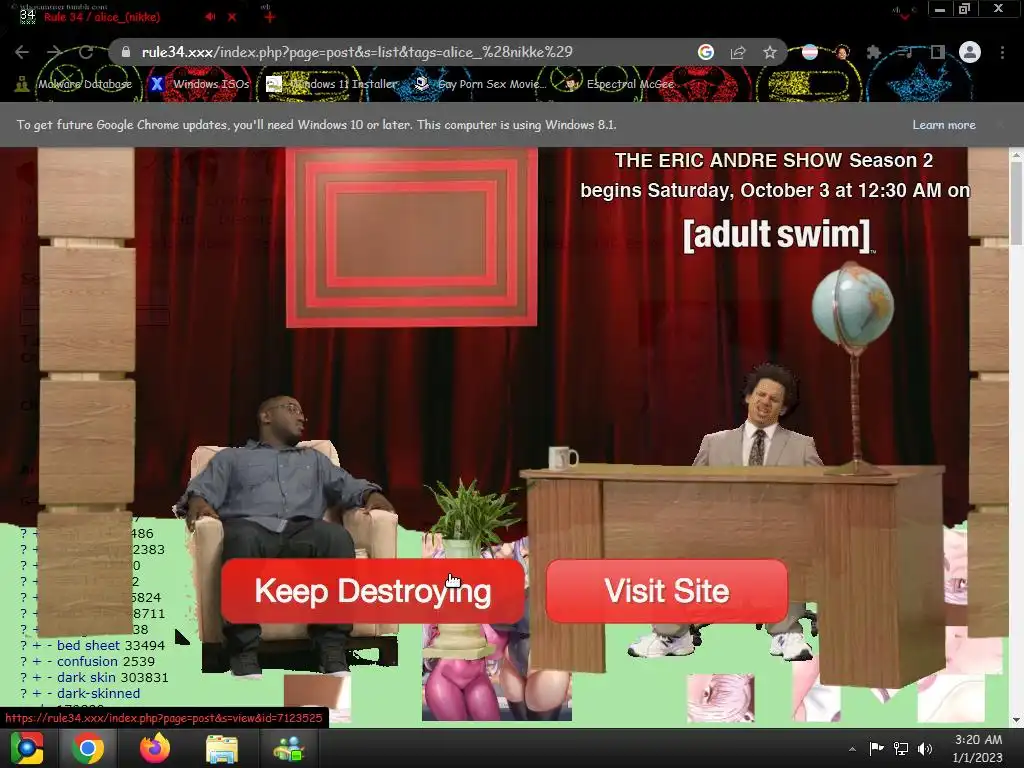Viewport: 1024px width, 768px height.
Task: Show hidden system tray icons
Action: 852,749
